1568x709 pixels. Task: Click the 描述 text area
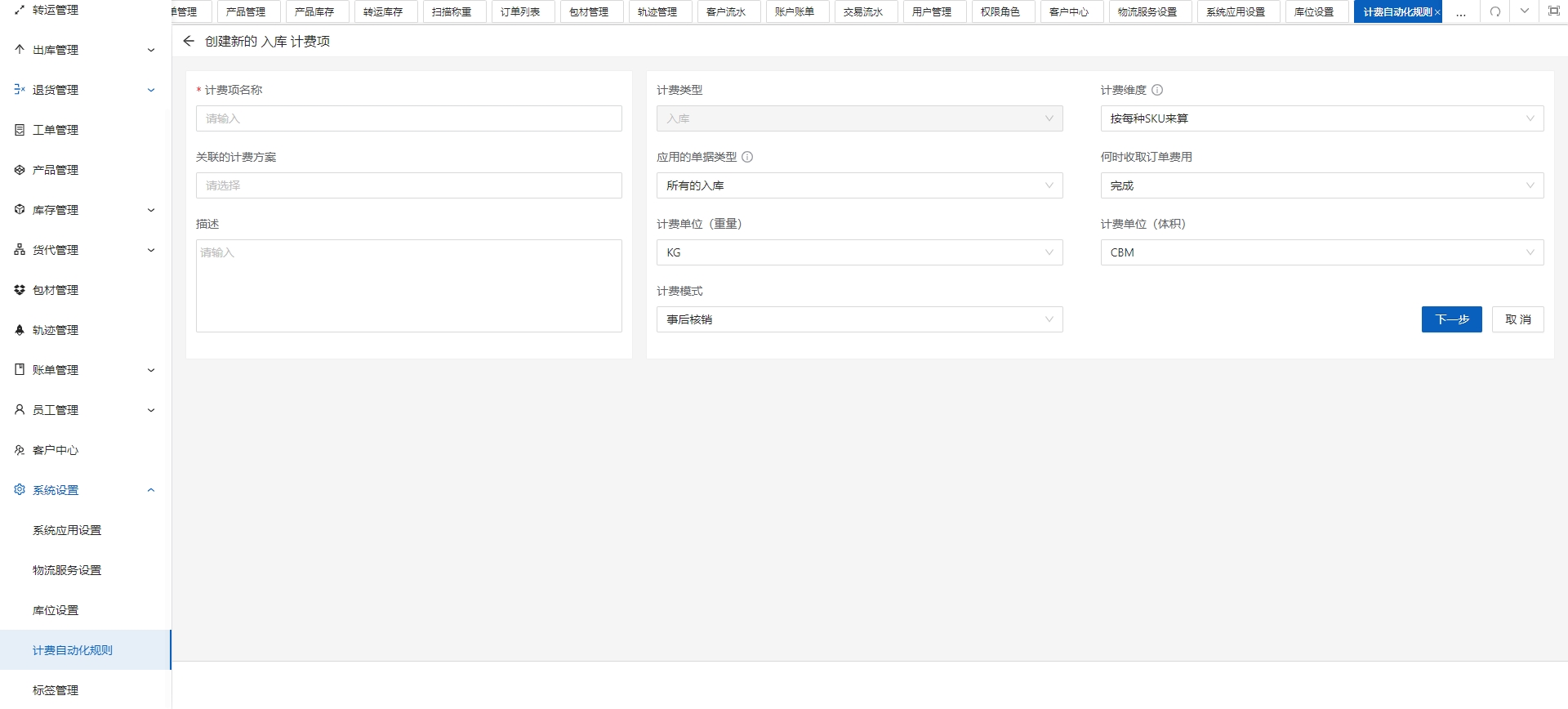(408, 286)
